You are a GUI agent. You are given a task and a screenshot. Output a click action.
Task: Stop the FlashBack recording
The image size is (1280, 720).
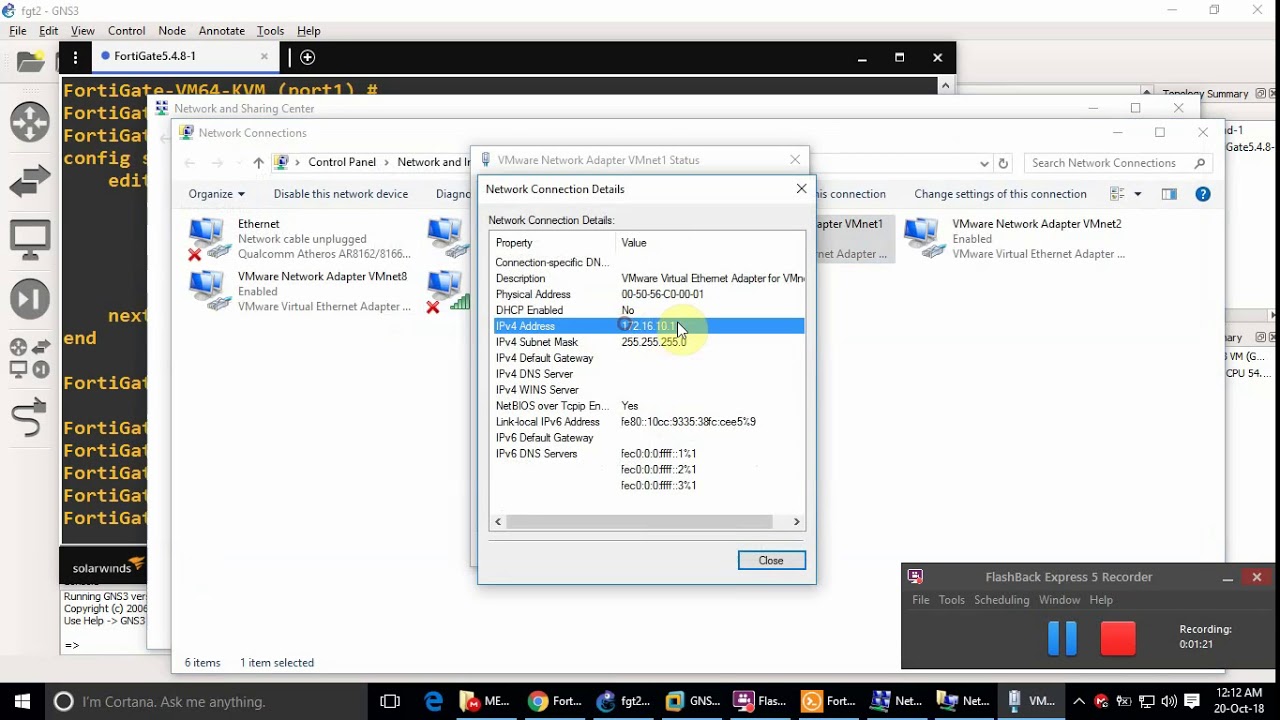1118,638
